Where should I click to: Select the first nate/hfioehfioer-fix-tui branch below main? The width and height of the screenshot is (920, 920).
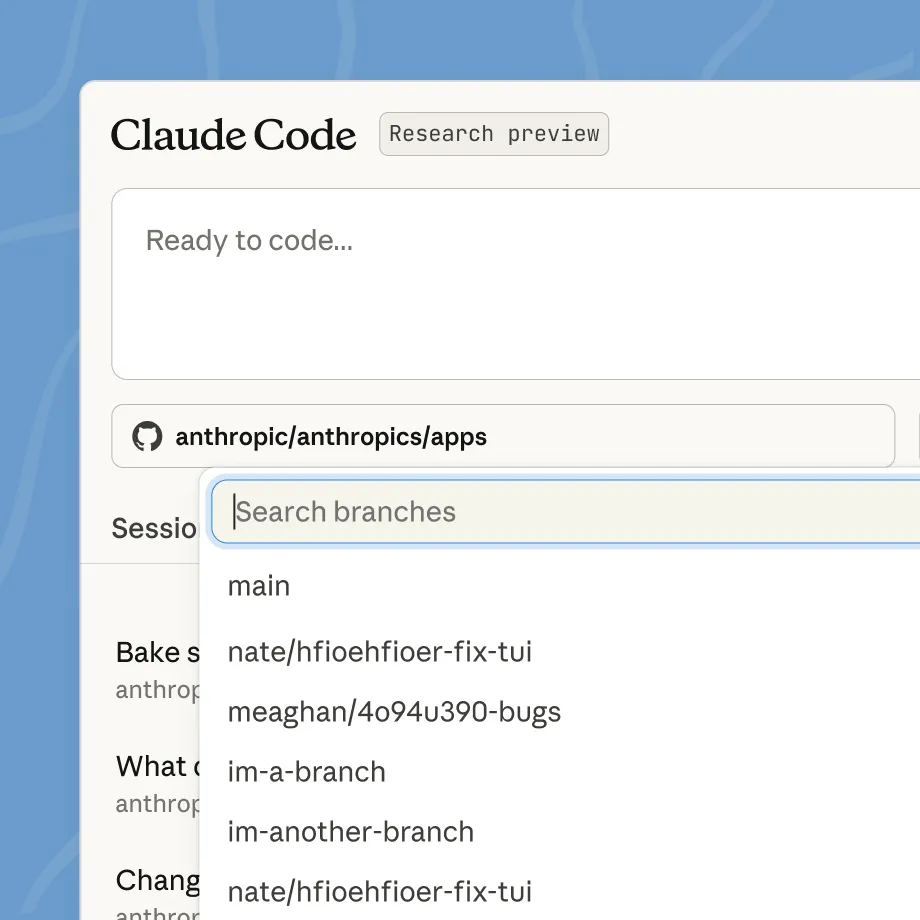click(380, 652)
